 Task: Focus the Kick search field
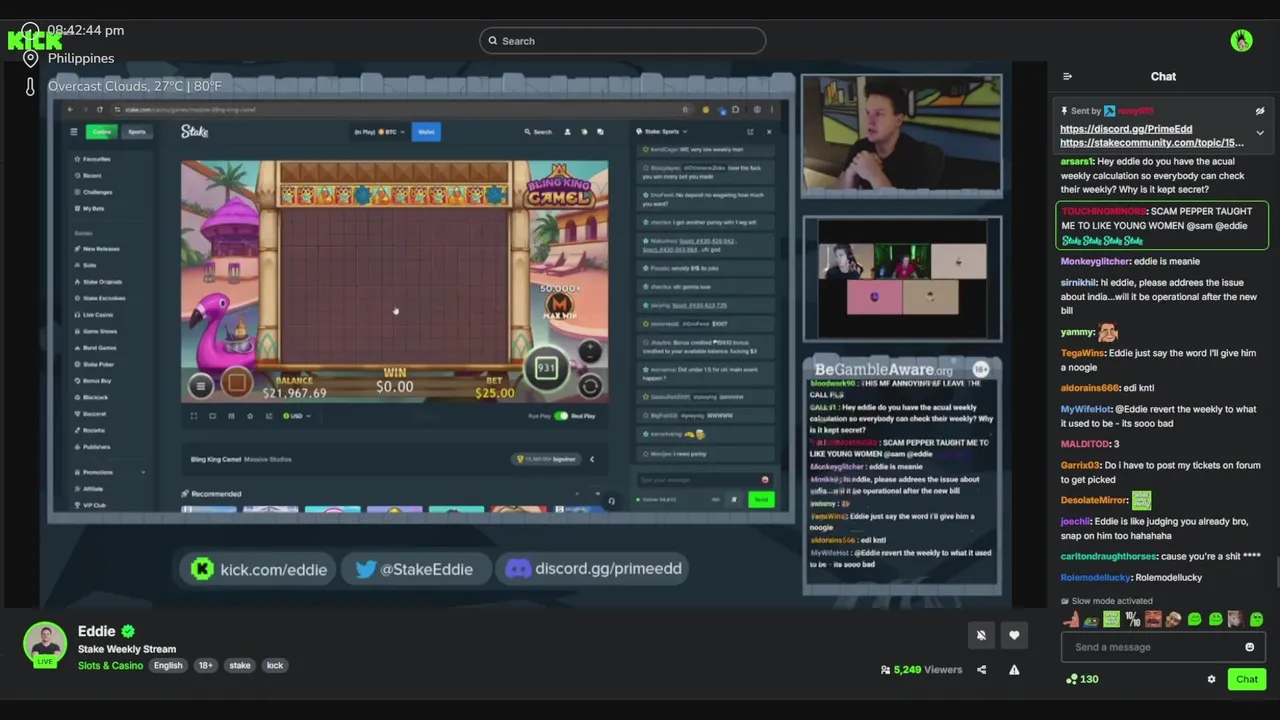coord(622,41)
